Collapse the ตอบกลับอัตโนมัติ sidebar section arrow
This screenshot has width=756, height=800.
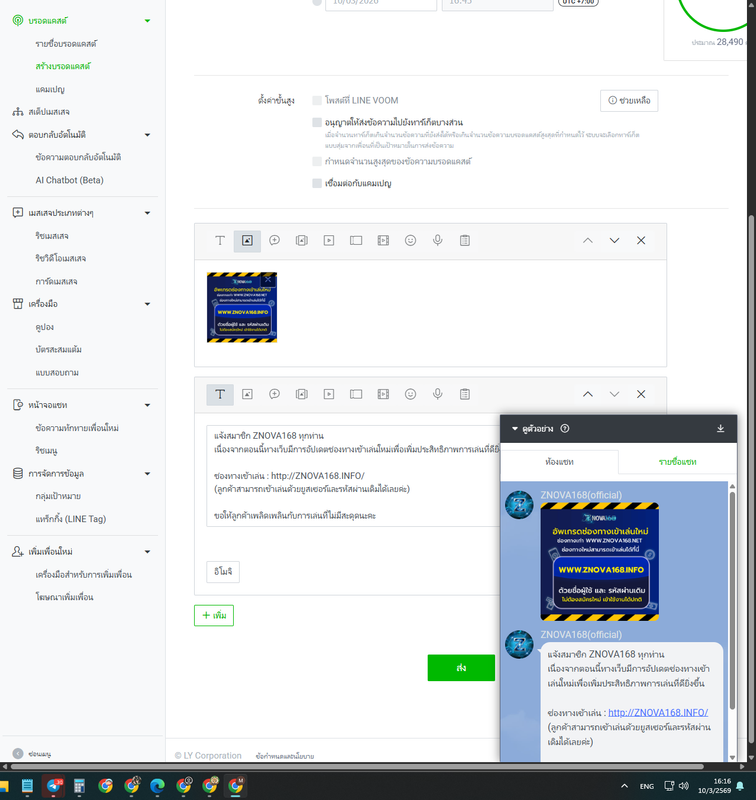click(x=147, y=135)
